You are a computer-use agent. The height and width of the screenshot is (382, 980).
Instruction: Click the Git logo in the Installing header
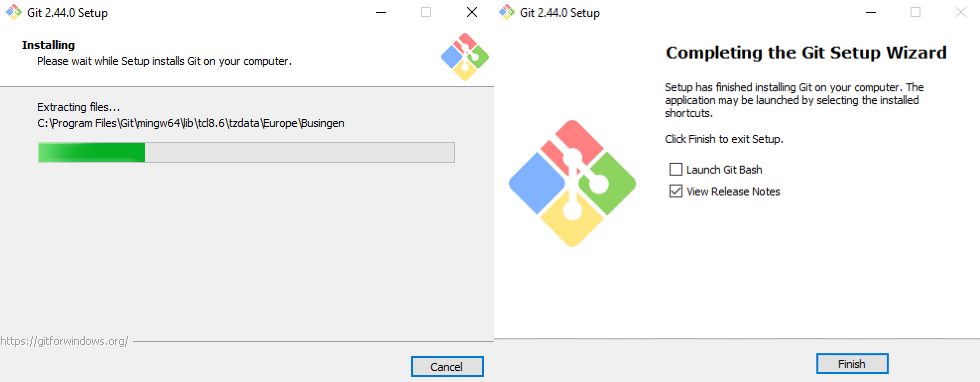point(465,57)
